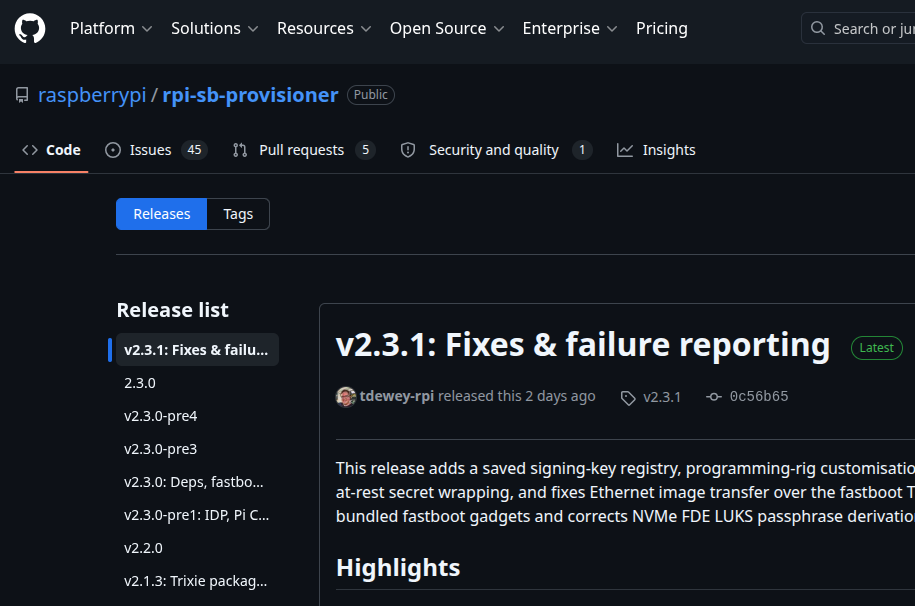Expand the Platform menu
Screen dimensions: 915x606
pos(111,29)
